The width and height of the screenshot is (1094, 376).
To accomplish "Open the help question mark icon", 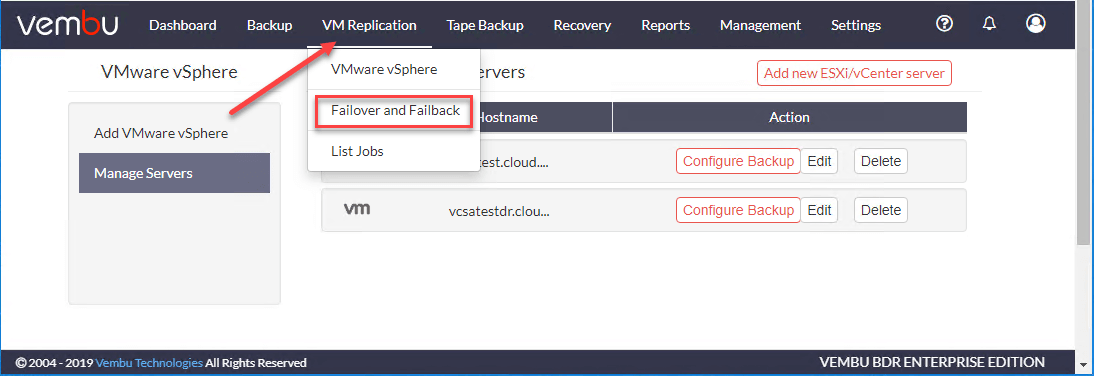I will click(944, 24).
